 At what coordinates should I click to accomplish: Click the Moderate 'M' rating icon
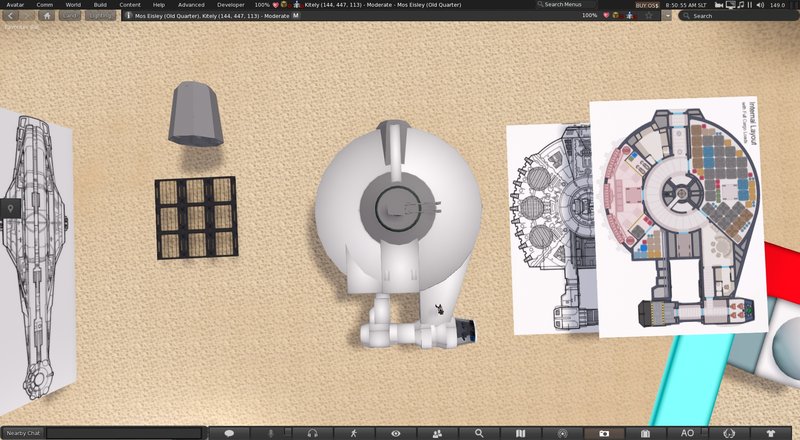[296, 16]
